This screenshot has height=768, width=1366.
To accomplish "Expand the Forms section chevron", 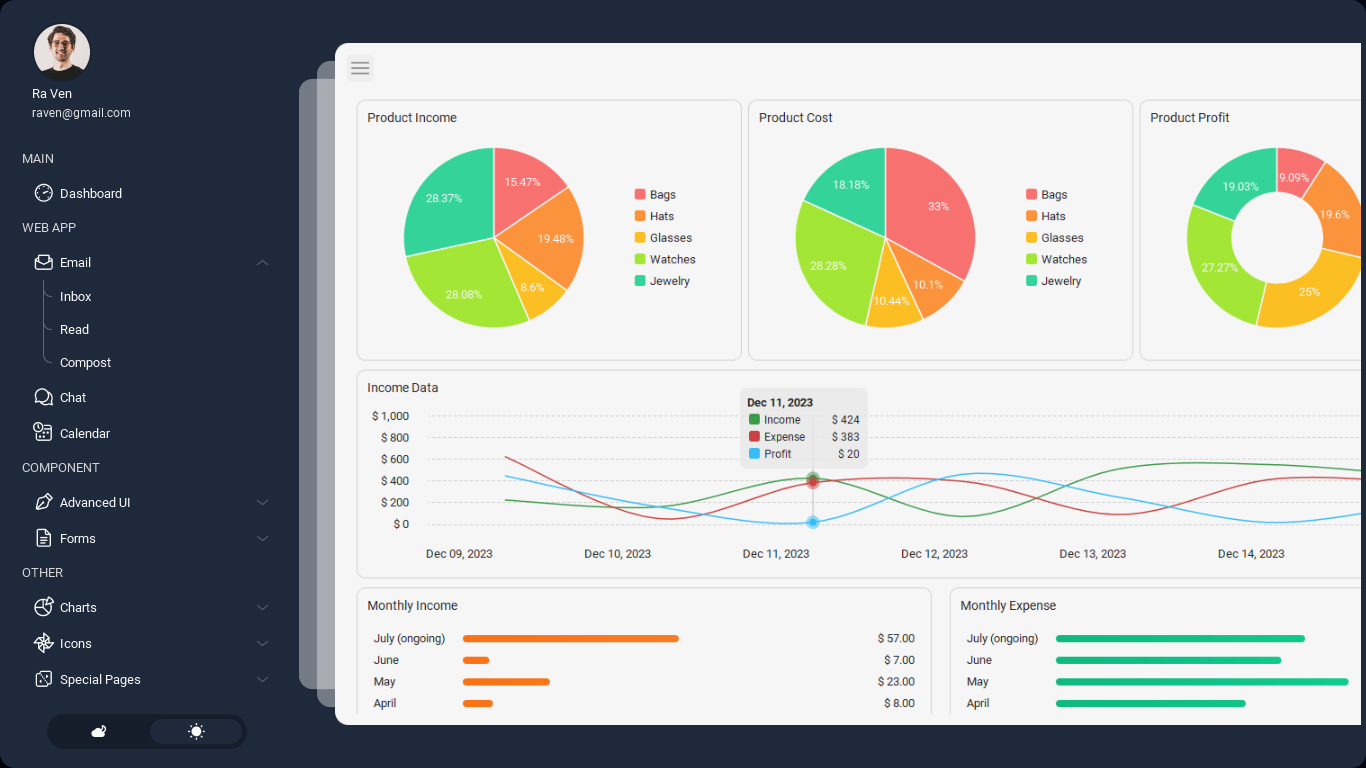I will [262, 538].
